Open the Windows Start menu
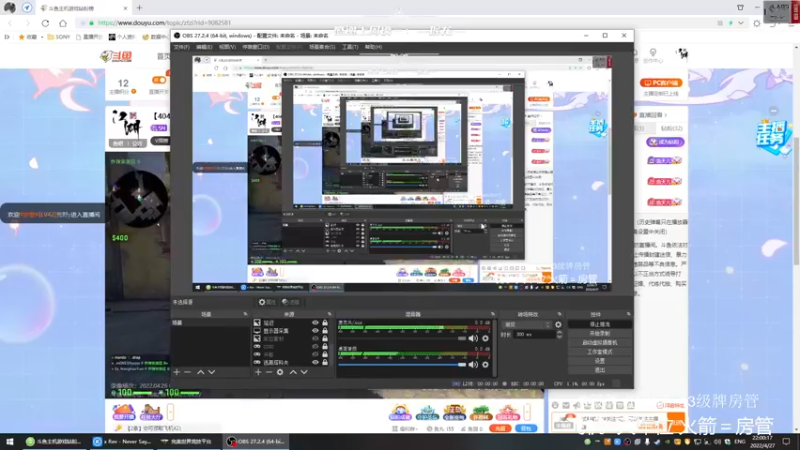The image size is (800, 450). click(9, 441)
